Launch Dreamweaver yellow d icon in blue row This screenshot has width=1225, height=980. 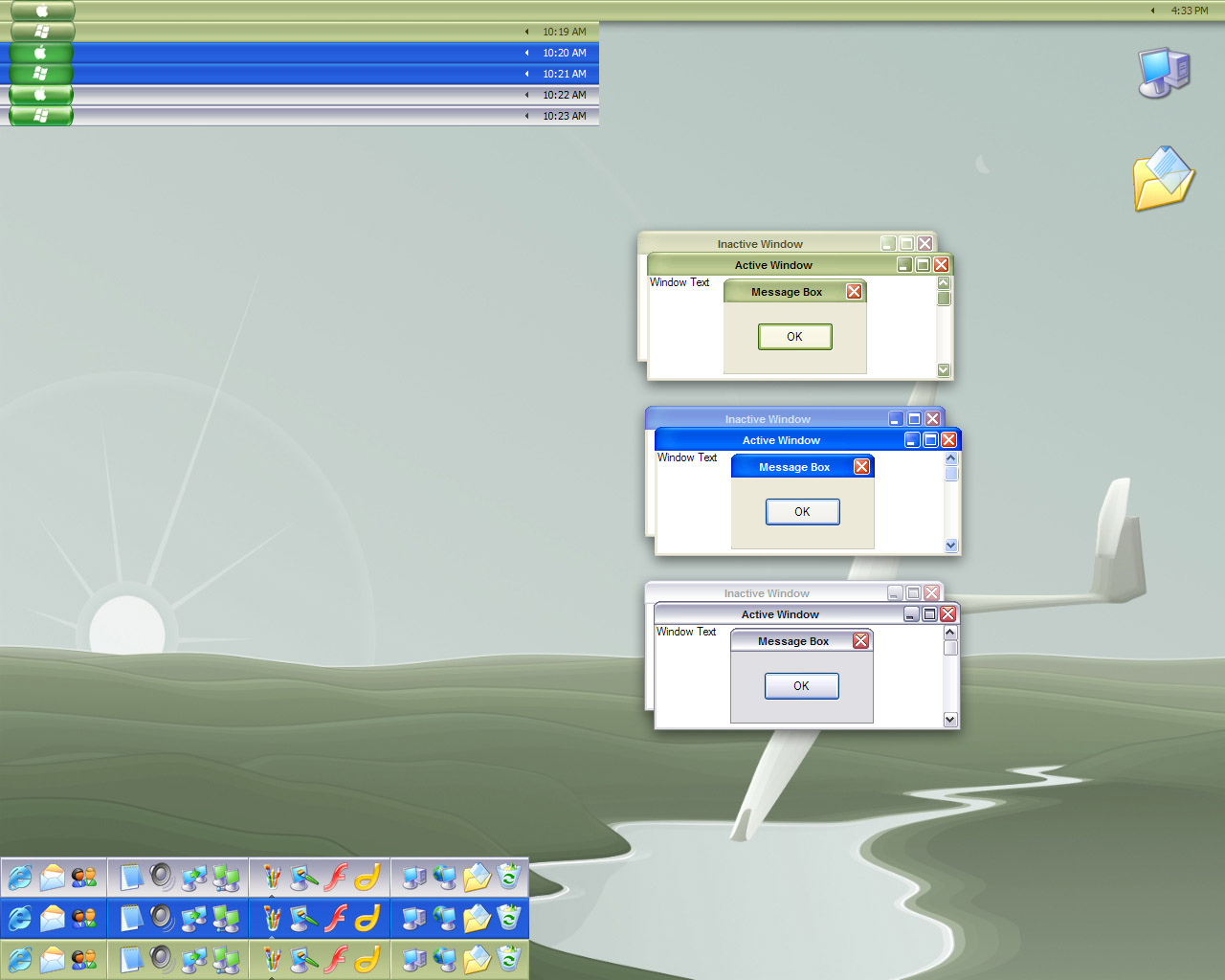pyautogui.click(x=367, y=918)
